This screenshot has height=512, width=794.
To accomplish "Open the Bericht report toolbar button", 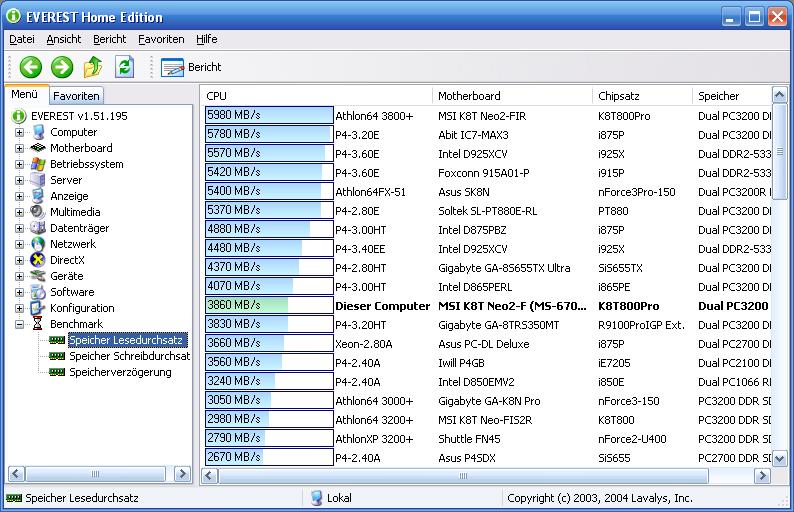I will (x=191, y=67).
